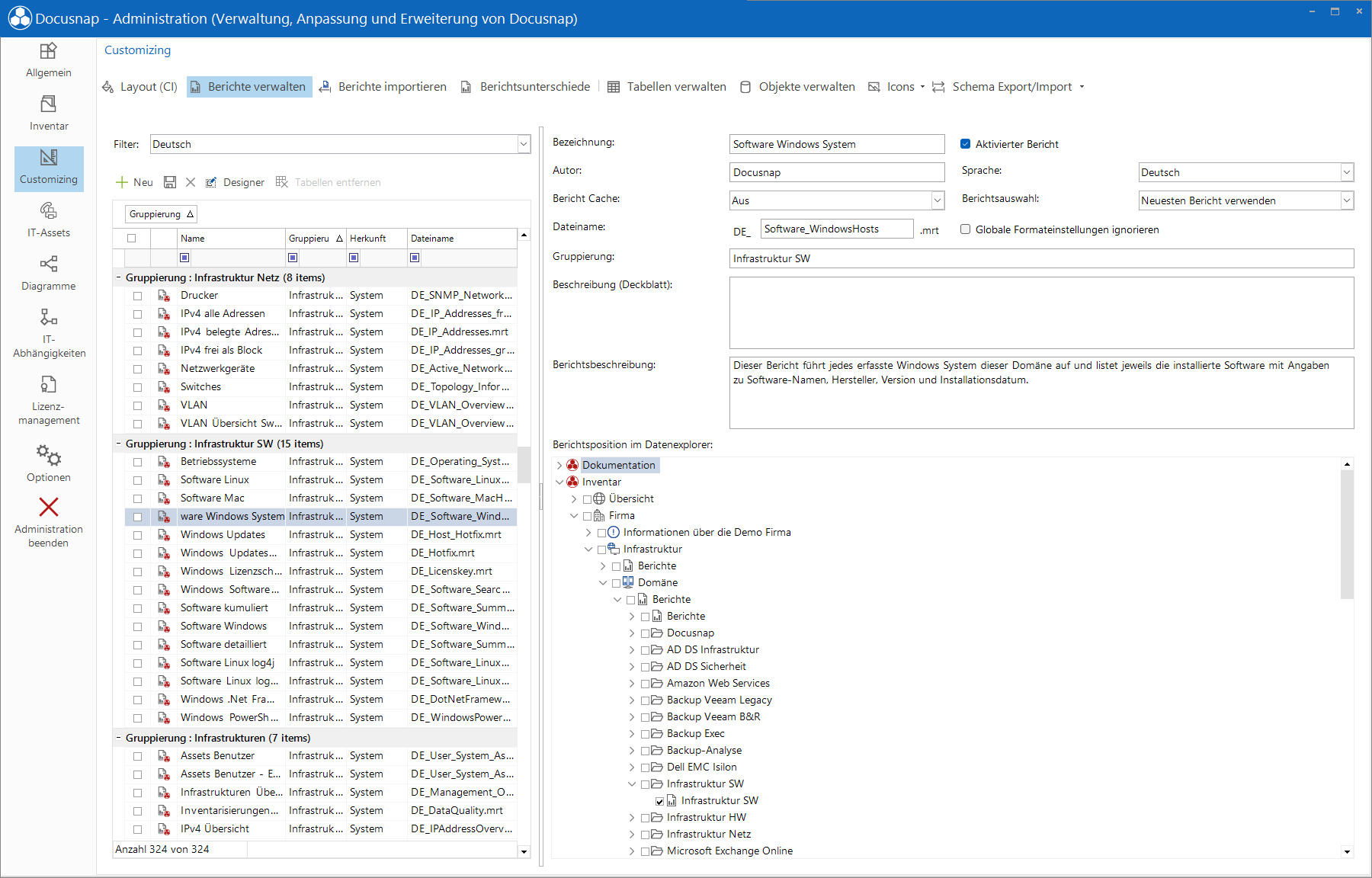Enable Globale Formateinstellungen ignorieren checkbox
1372x878 pixels.
965,229
